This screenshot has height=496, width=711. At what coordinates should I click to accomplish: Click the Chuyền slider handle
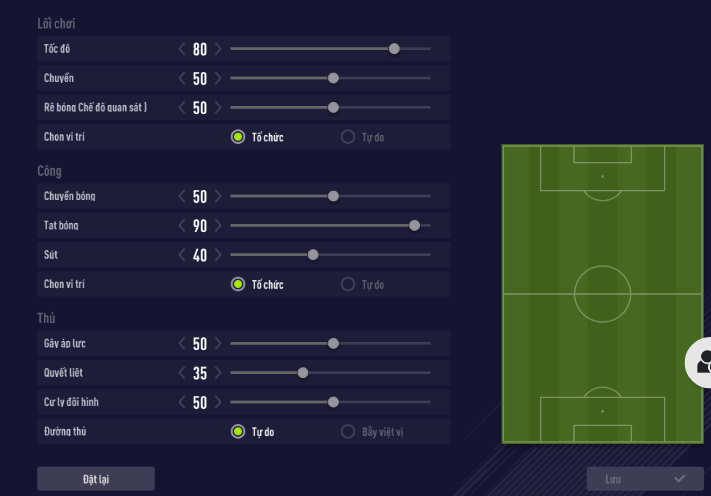click(x=334, y=78)
